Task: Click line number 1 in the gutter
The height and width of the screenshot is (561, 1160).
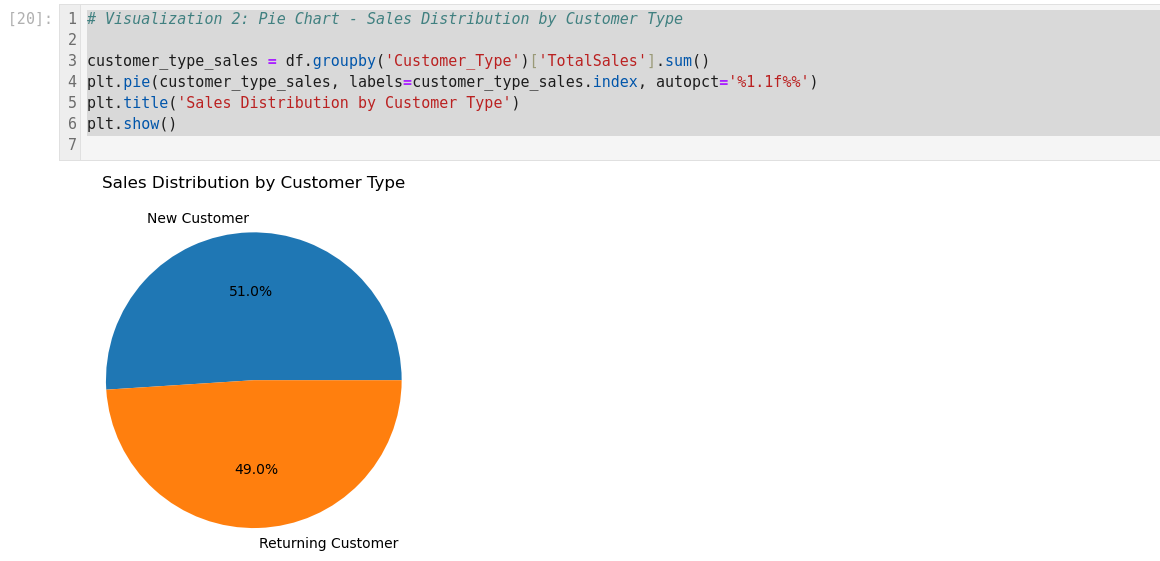Action: [x=72, y=19]
